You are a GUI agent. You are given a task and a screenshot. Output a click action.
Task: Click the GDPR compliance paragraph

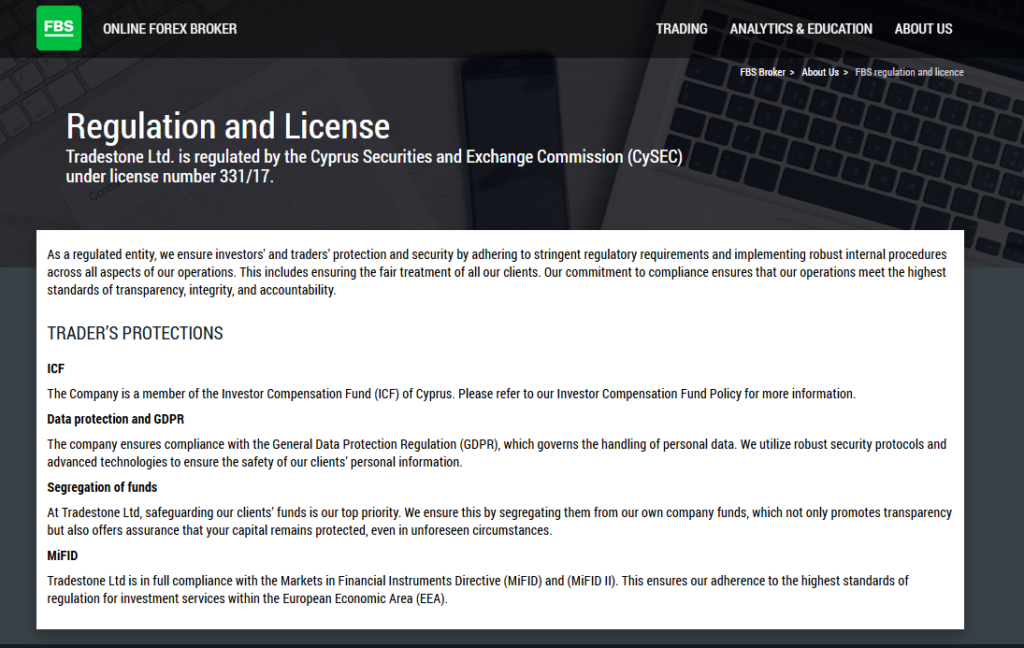tap(496, 453)
